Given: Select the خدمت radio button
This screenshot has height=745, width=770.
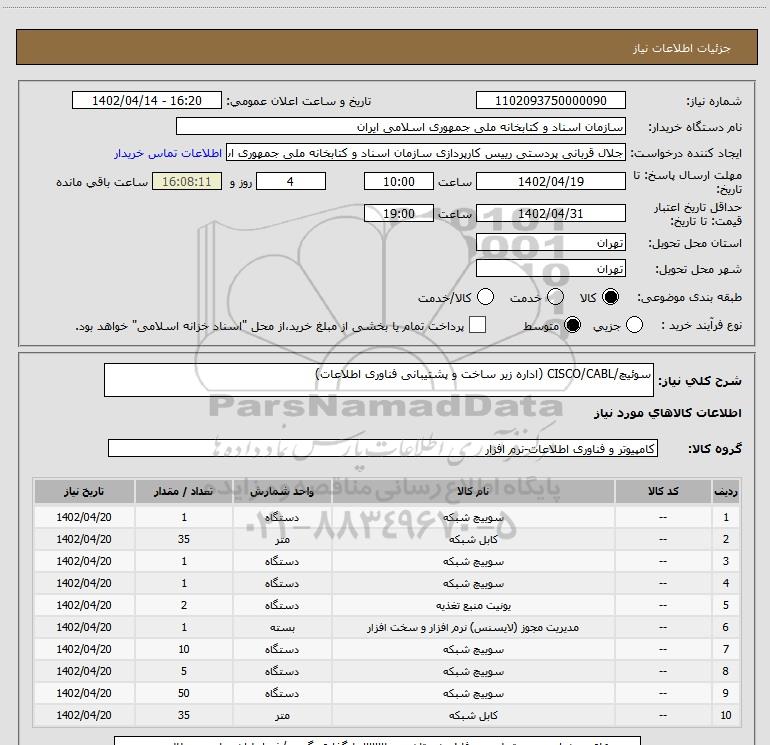Looking at the screenshot, I should coord(555,297).
